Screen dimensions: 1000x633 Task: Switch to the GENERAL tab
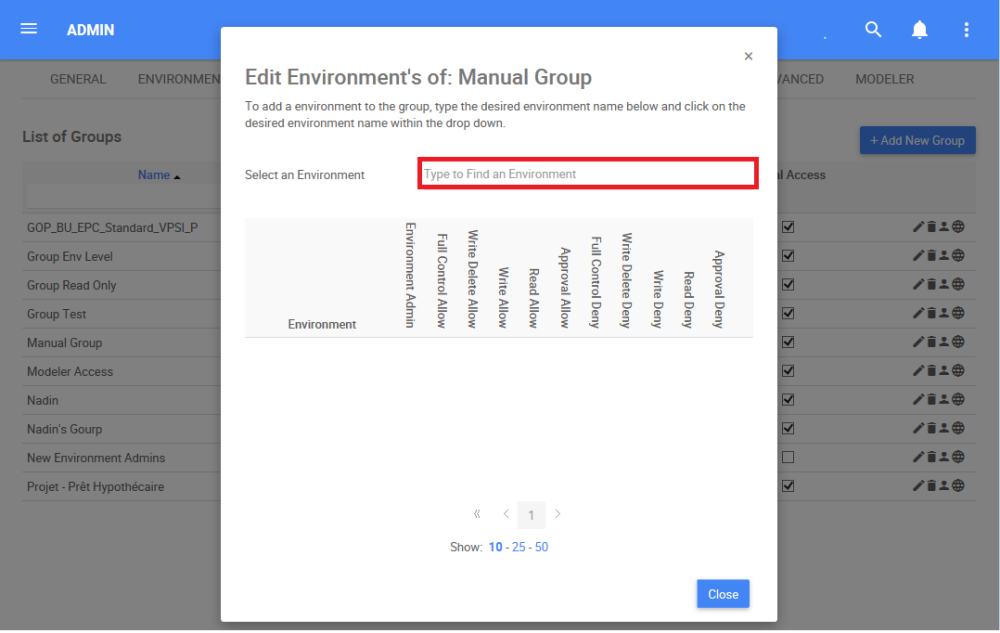coord(78,79)
